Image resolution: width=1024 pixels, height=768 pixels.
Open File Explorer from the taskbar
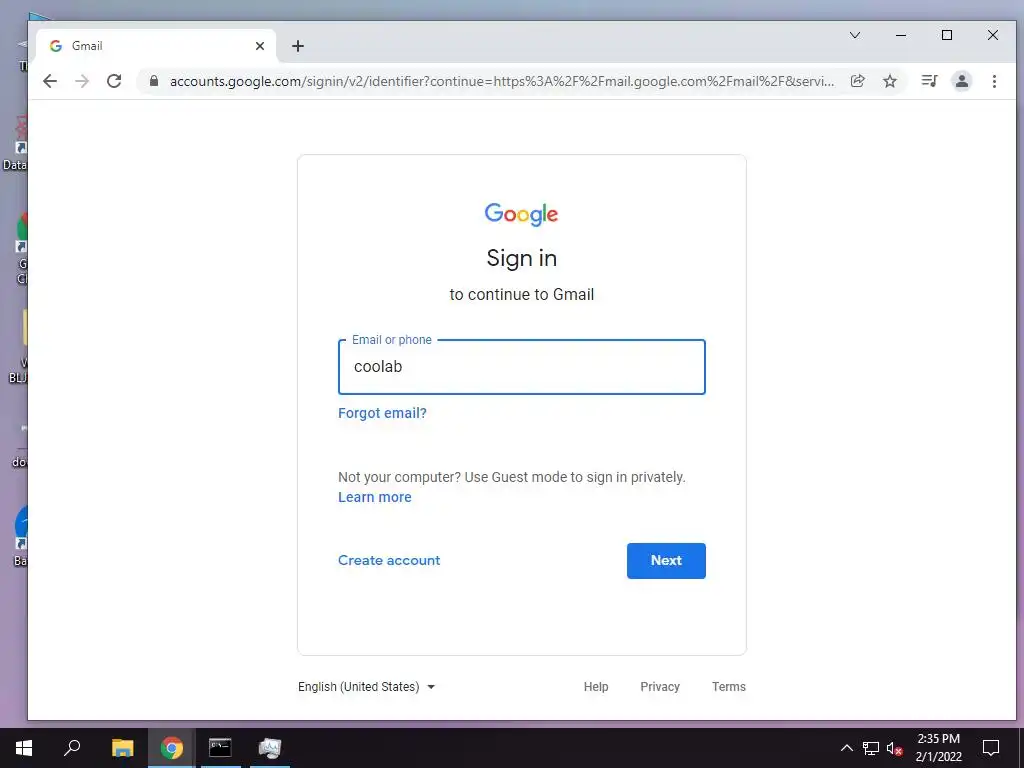click(122, 748)
